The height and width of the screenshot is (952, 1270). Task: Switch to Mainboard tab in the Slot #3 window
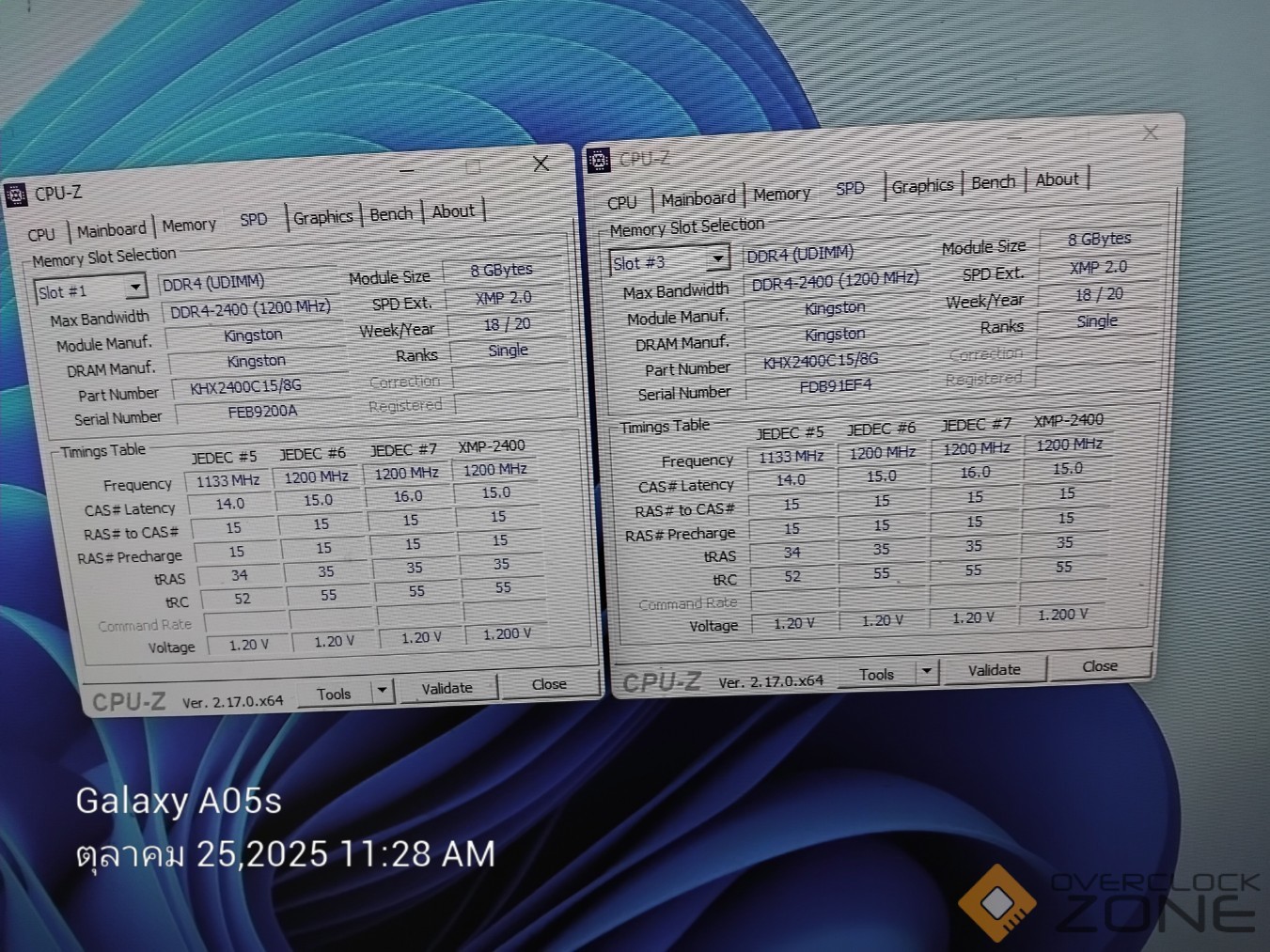(x=698, y=198)
